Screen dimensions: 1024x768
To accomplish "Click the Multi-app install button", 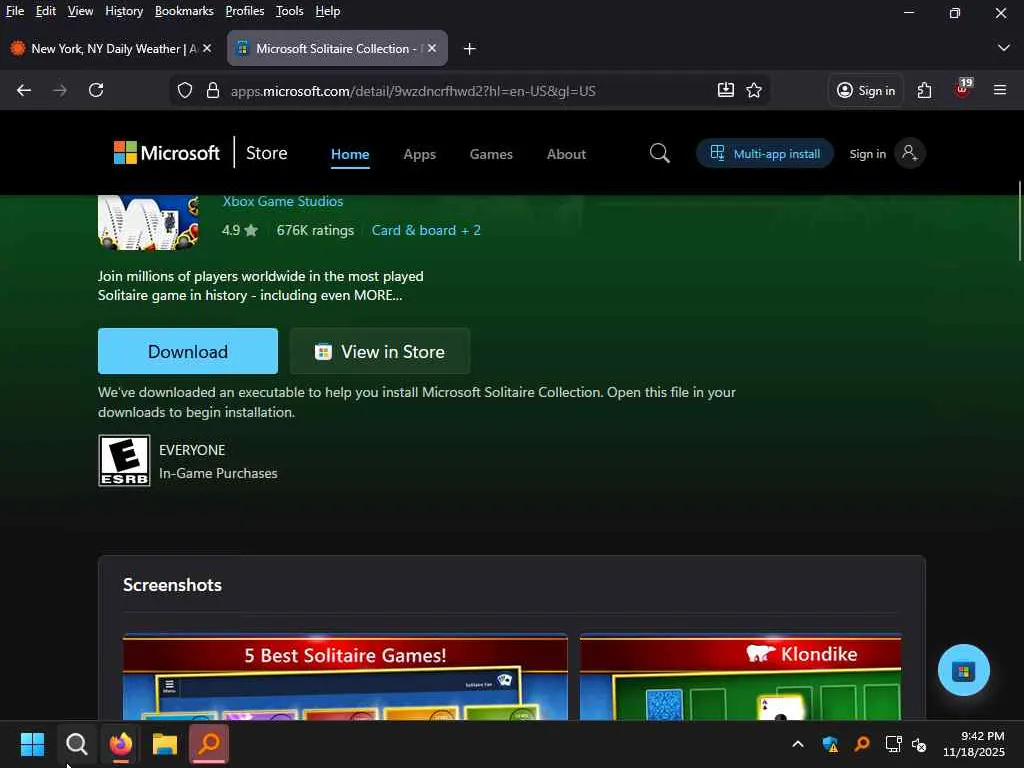I will click(765, 153).
